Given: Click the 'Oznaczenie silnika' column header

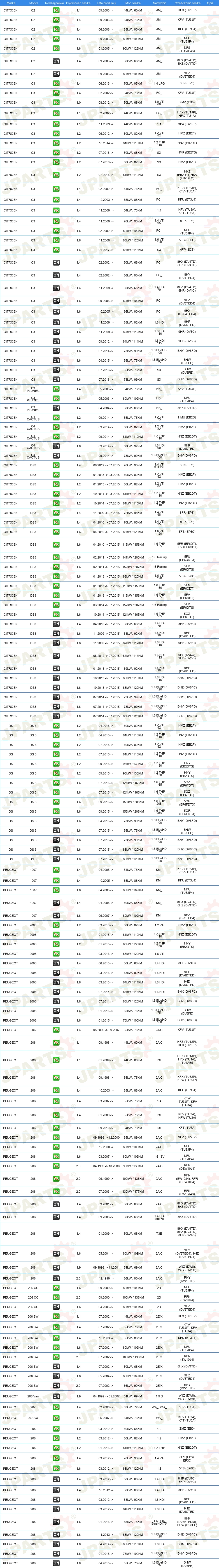Looking at the screenshot, I should [x=187, y=3].
